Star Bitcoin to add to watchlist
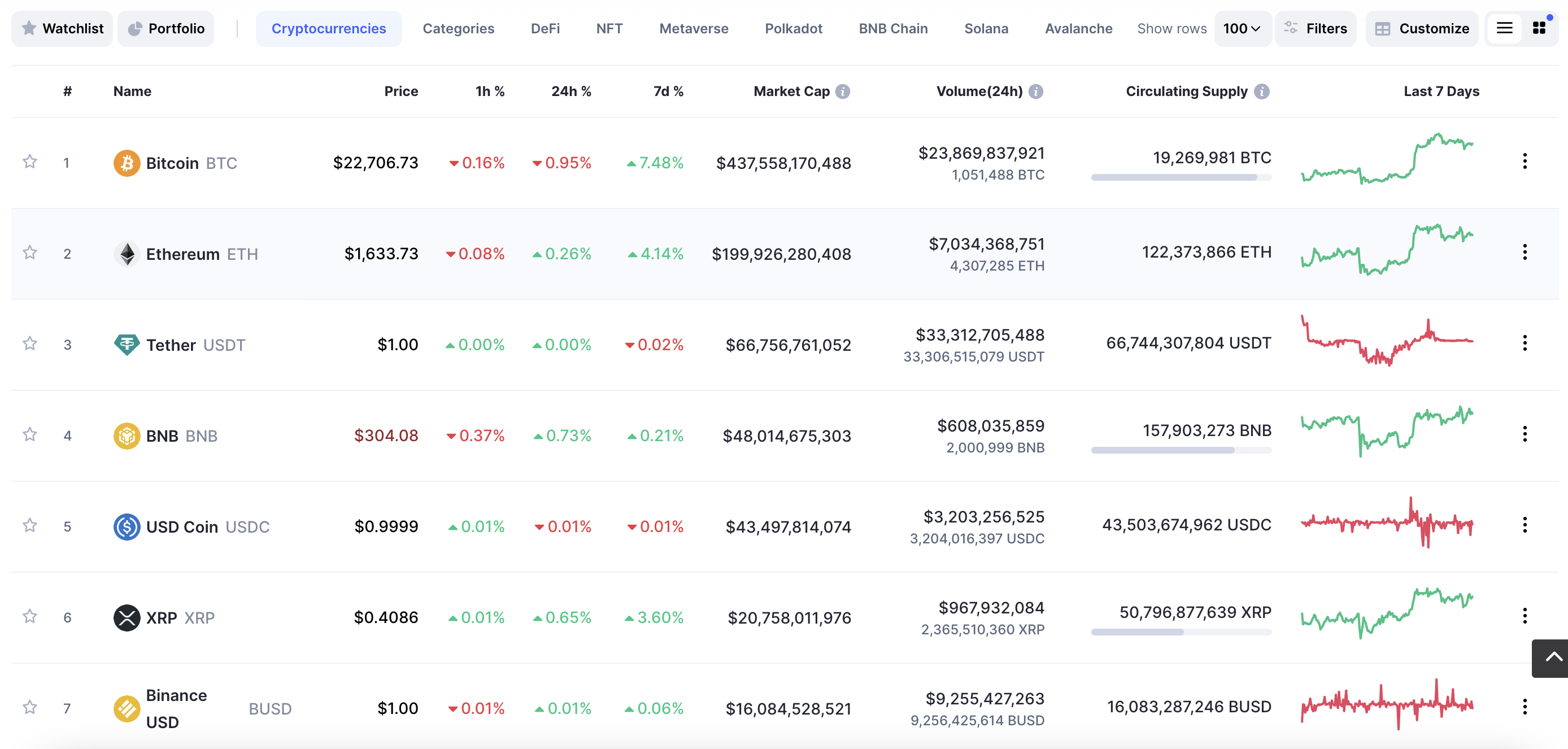The image size is (1568, 749). coord(30,162)
